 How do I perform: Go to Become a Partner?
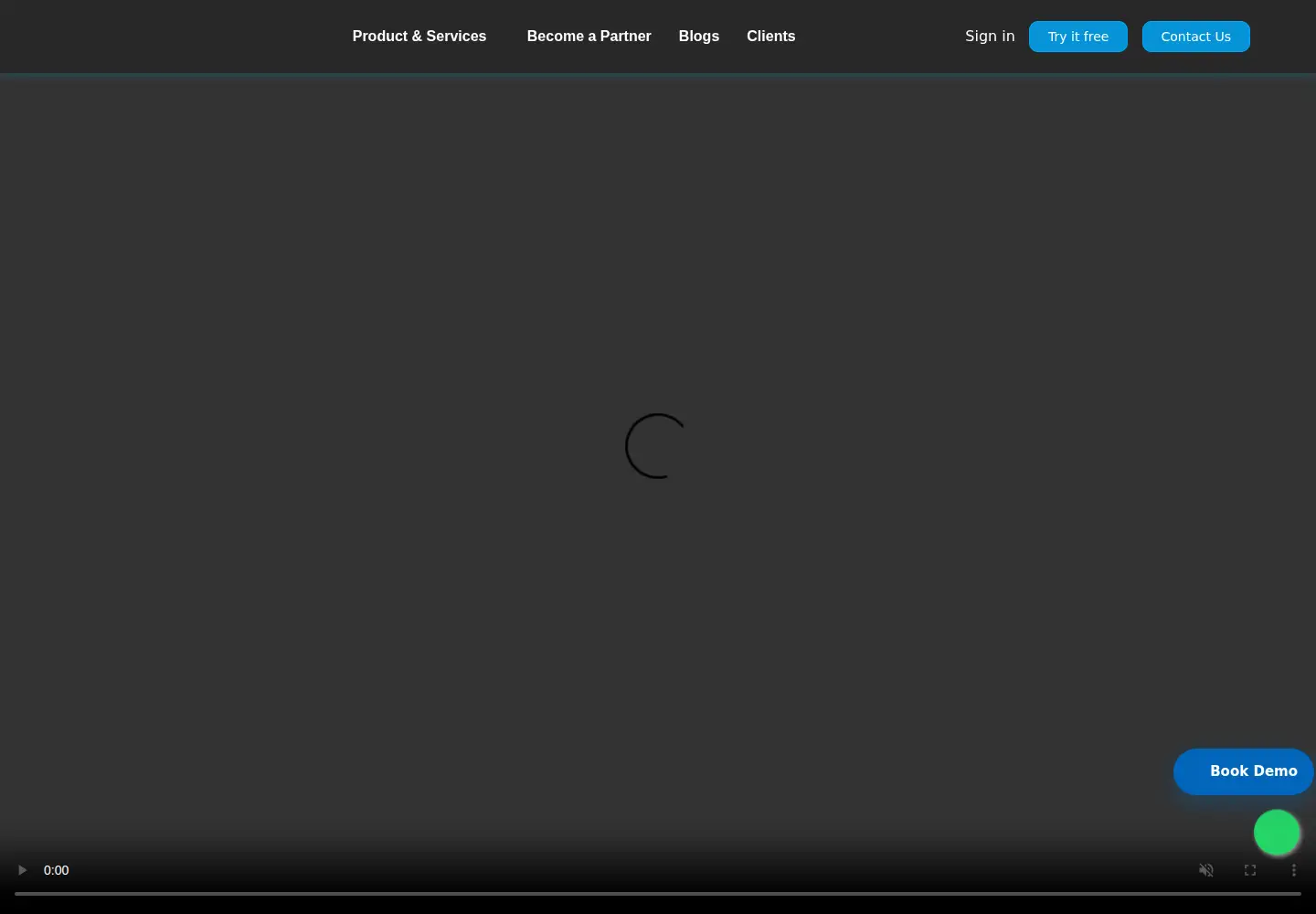click(589, 37)
